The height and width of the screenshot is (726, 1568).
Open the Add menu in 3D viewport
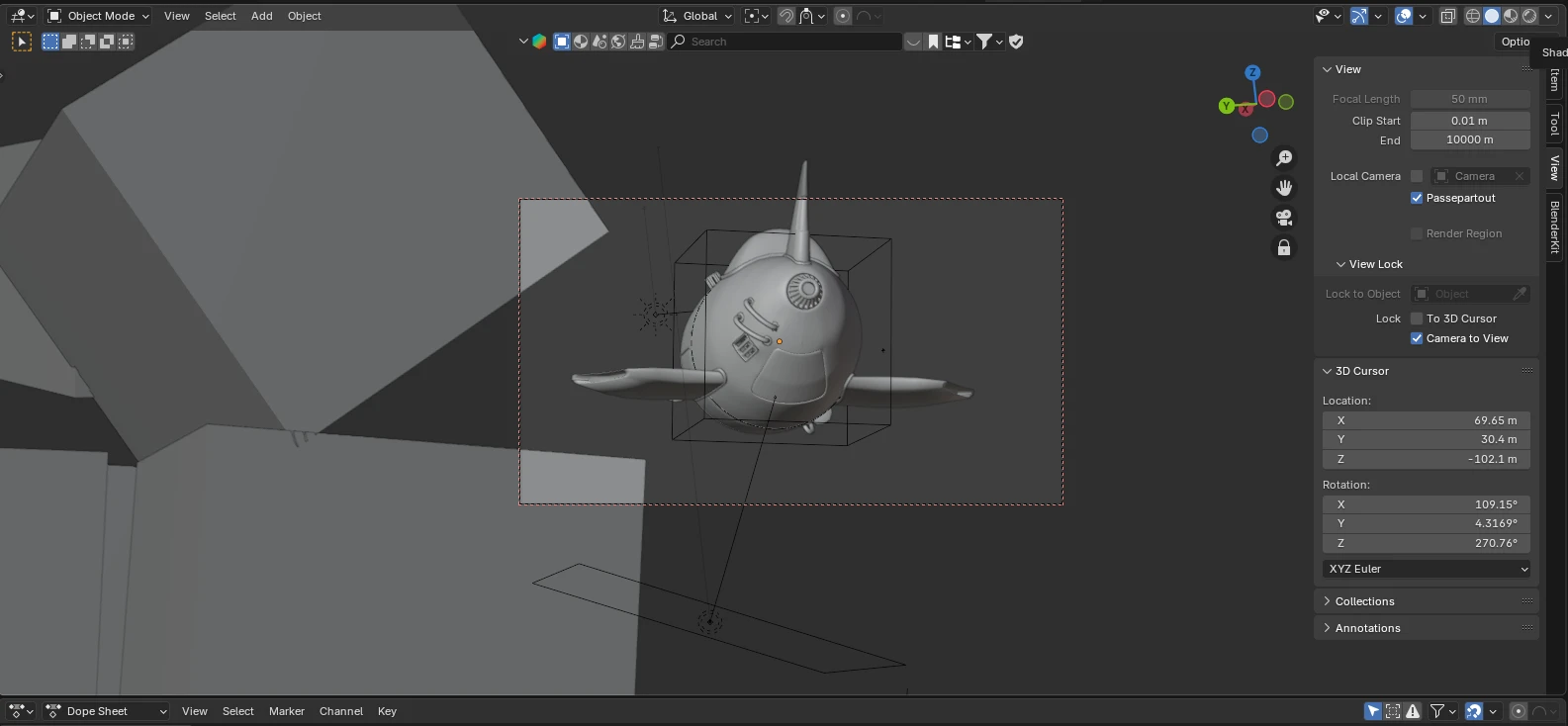pos(261,16)
